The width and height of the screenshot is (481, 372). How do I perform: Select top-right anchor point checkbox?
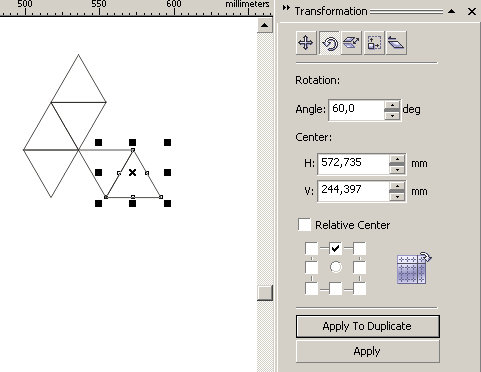(359, 248)
